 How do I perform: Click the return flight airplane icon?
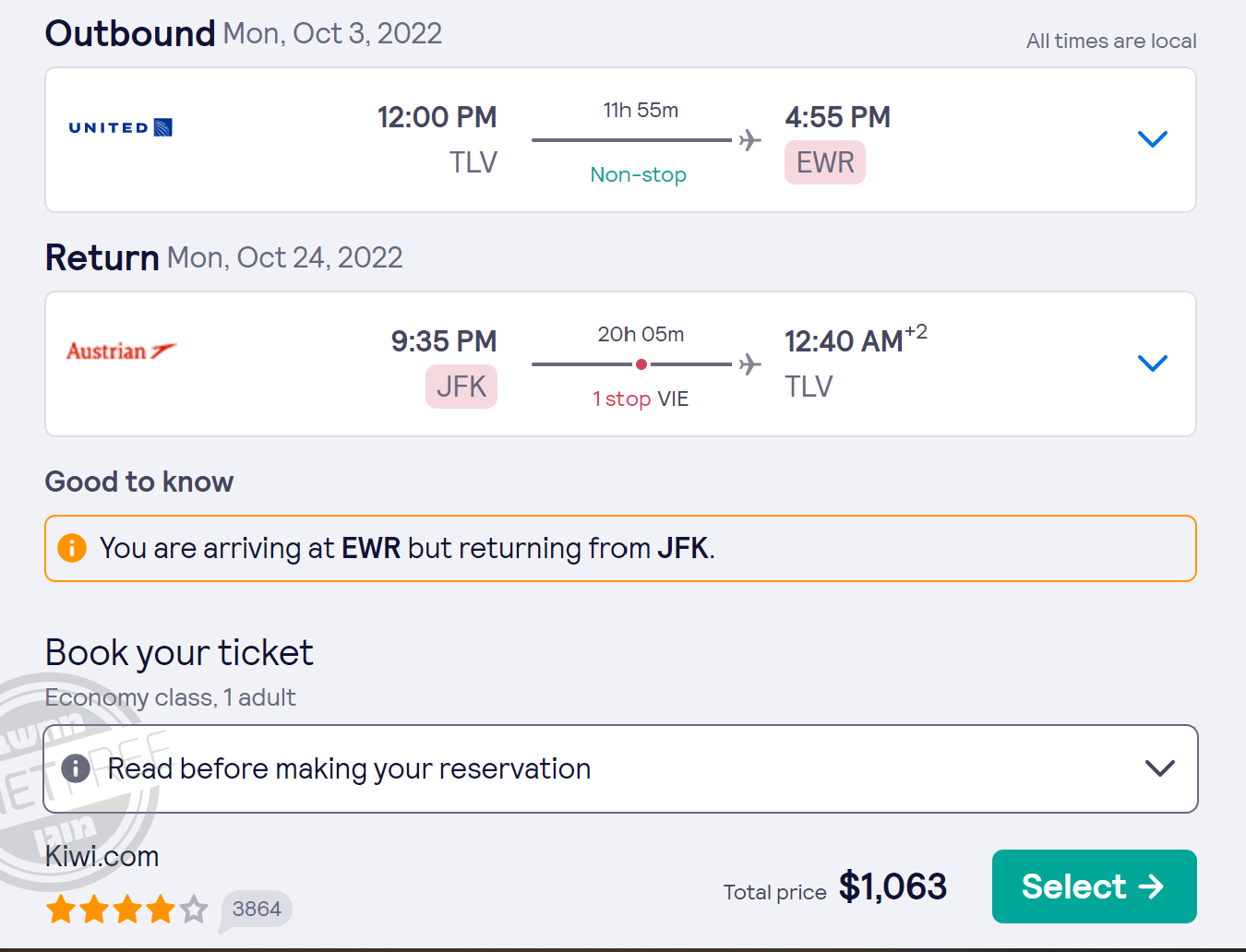[750, 364]
